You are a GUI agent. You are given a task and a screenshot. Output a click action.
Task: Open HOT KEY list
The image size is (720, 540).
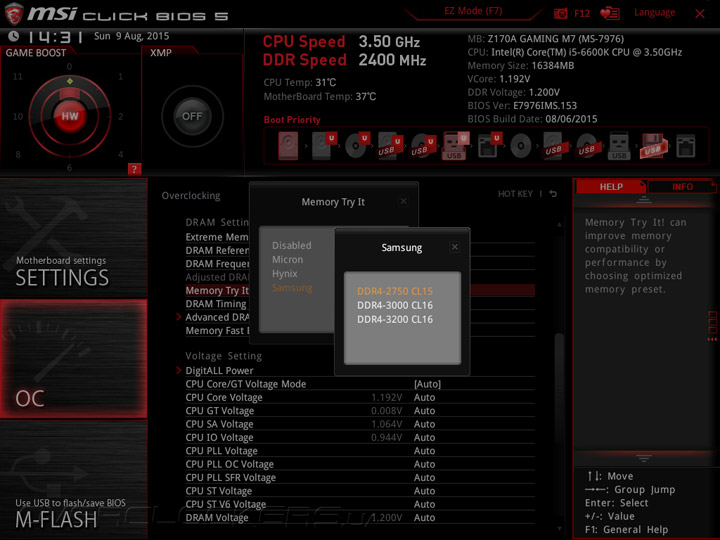[x=515, y=194]
